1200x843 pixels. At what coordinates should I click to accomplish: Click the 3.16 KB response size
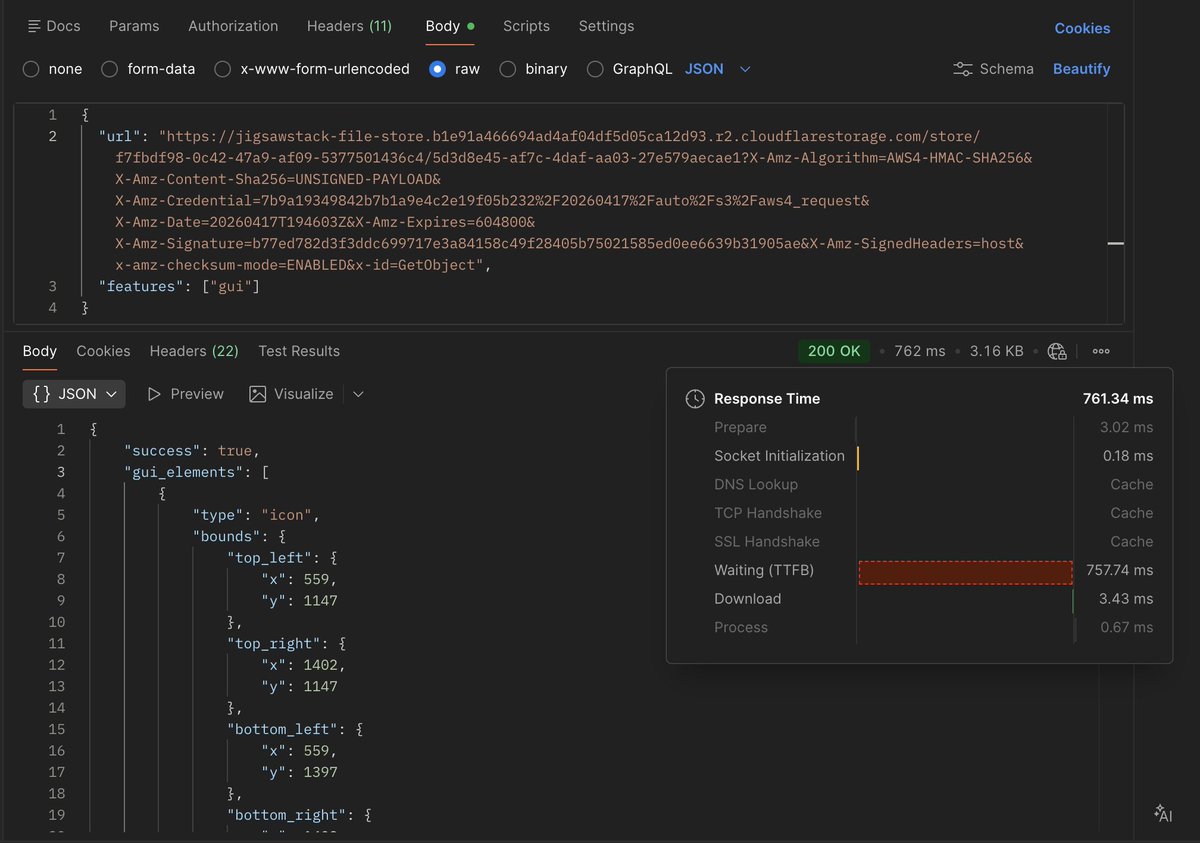point(996,351)
